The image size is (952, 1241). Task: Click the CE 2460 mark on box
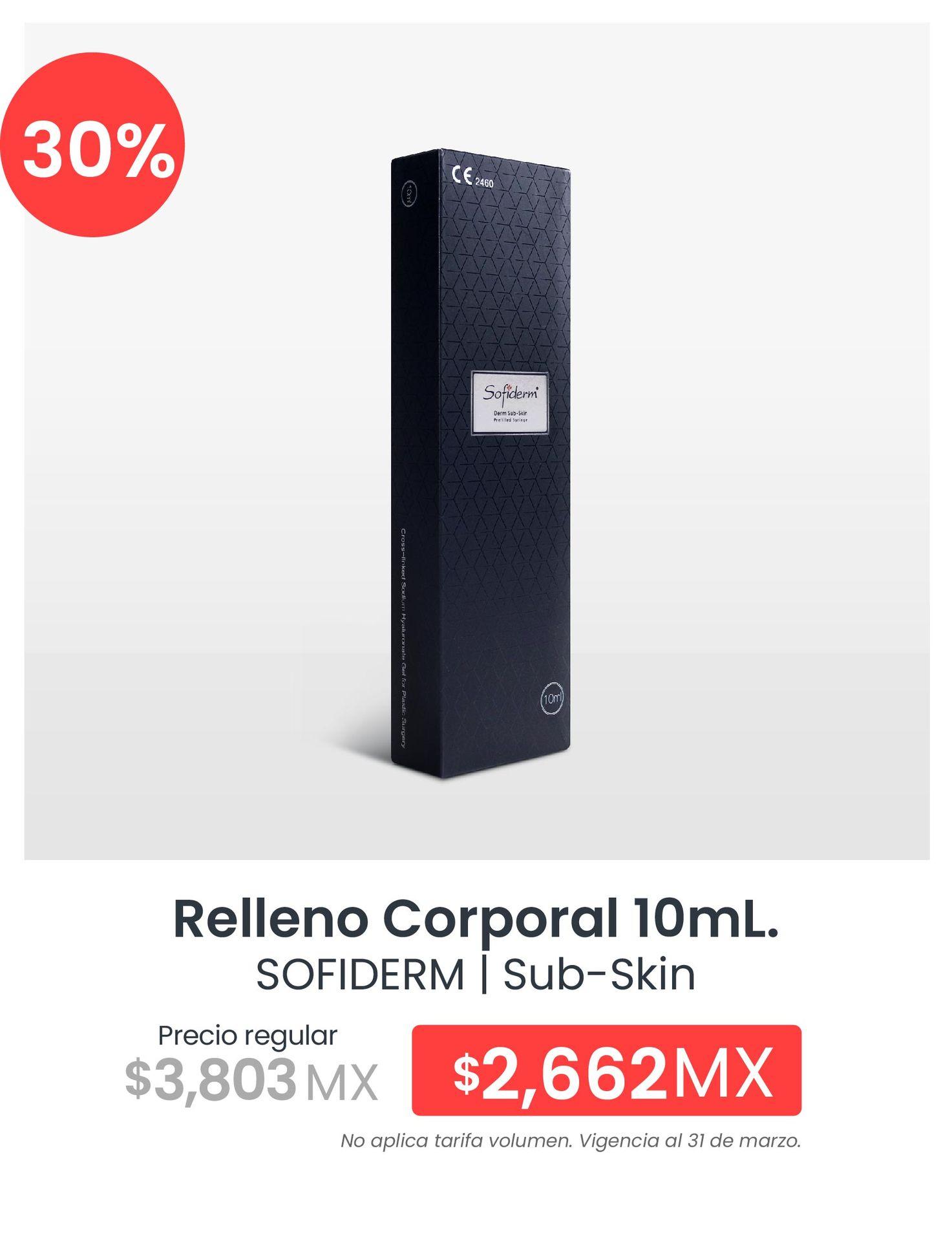(x=473, y=178)
